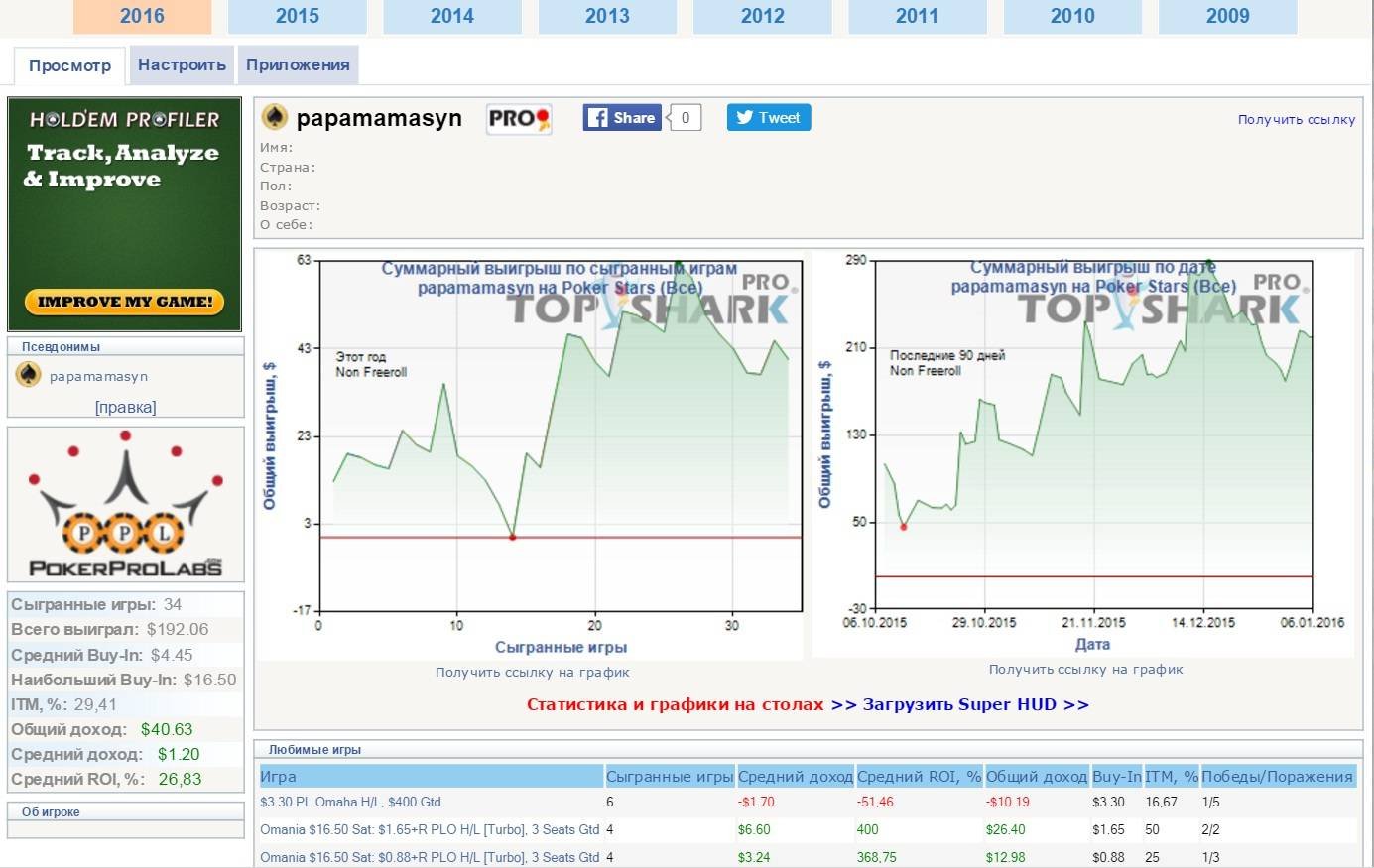Click the spade icon in the Псевдонимы panel
The height and width of the screenshot is (868, 1374).
[29, 375]
